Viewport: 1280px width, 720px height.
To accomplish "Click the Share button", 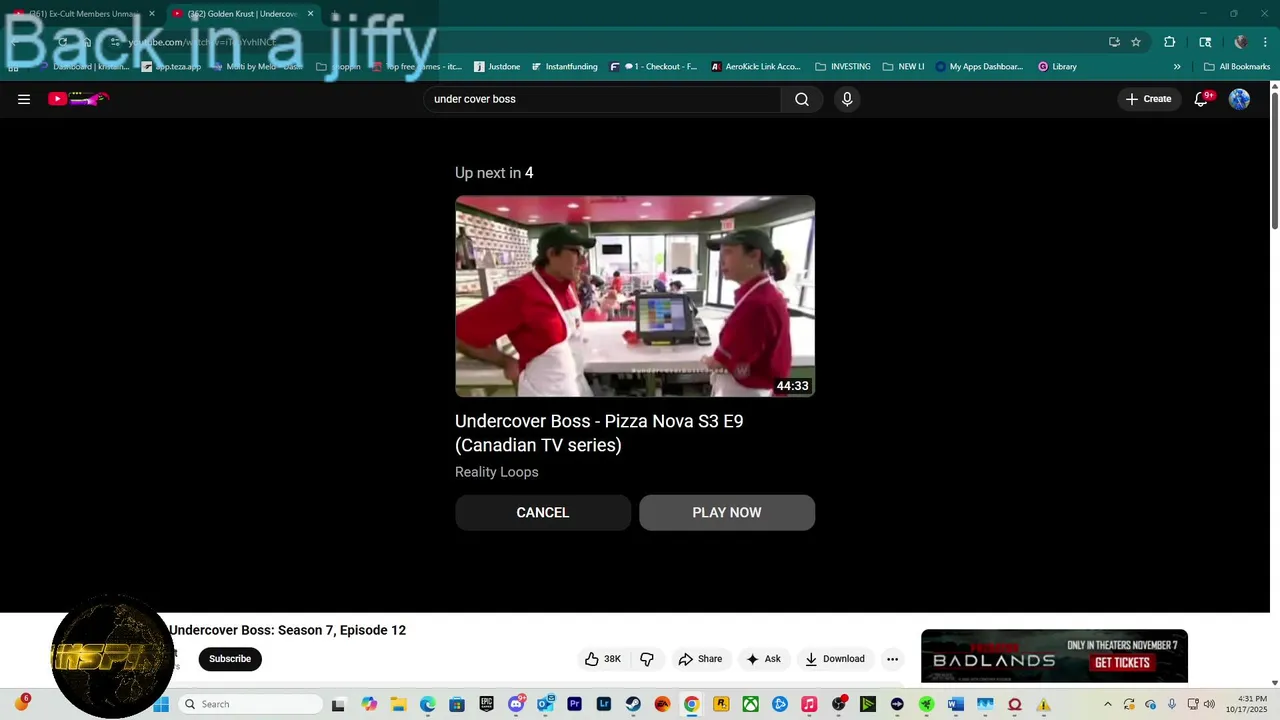I will point(700,659).
